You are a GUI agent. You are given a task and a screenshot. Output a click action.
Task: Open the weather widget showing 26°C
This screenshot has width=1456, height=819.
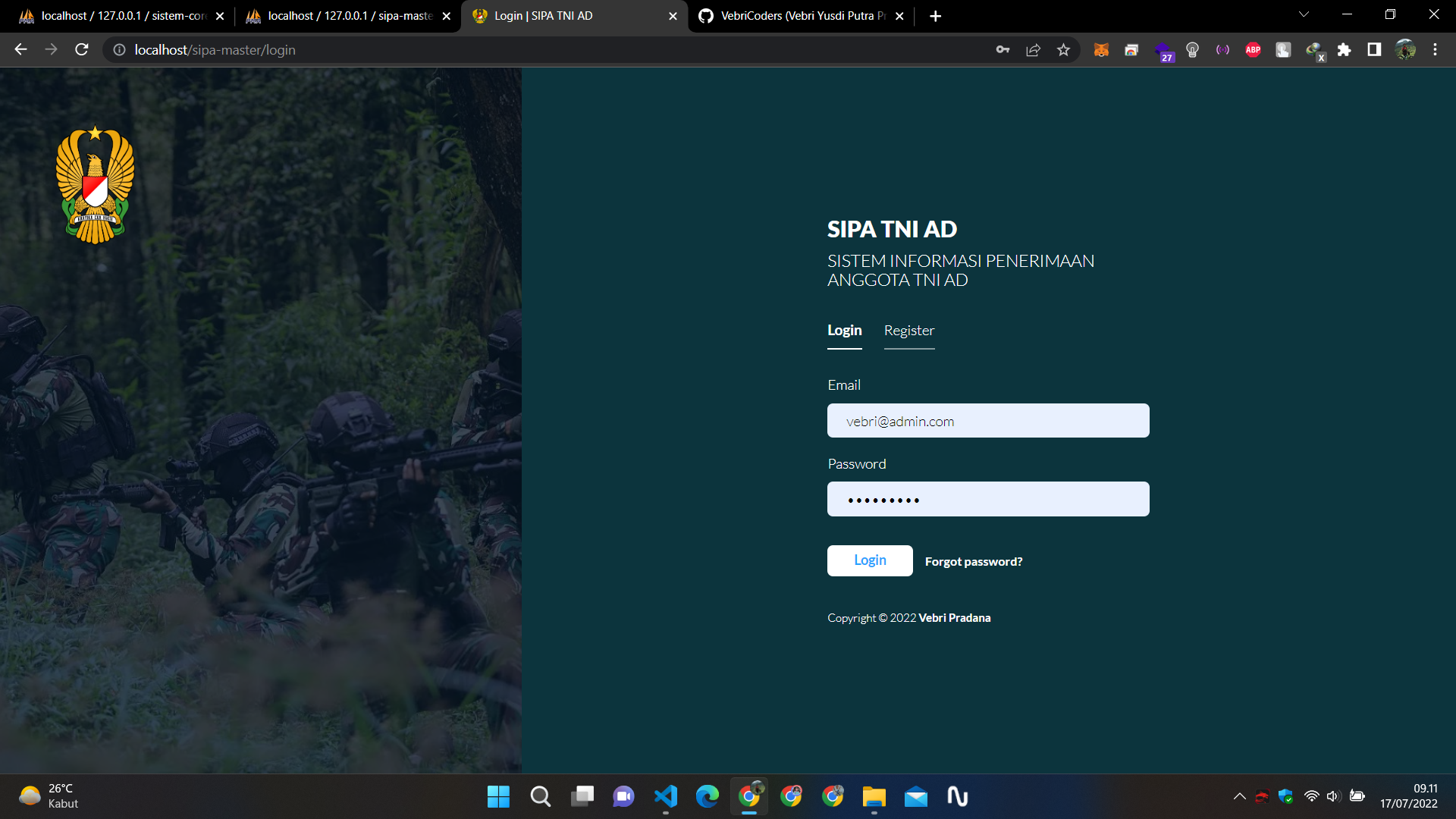click(x=49, y=796)
